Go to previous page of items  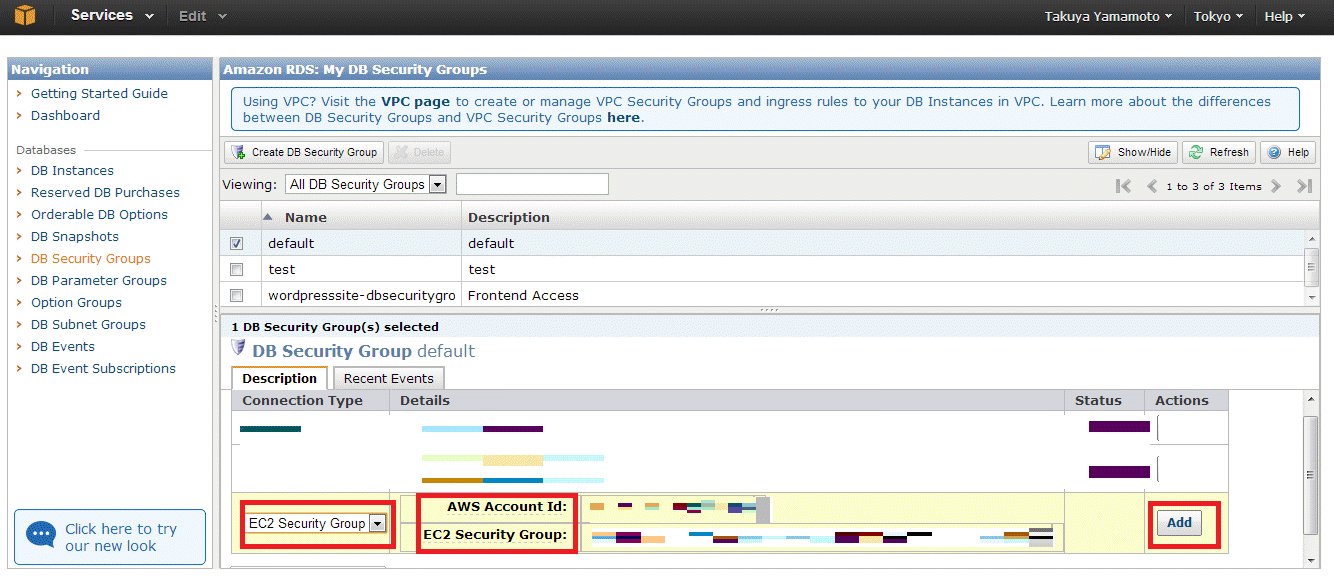click(x=1151, y=186)
